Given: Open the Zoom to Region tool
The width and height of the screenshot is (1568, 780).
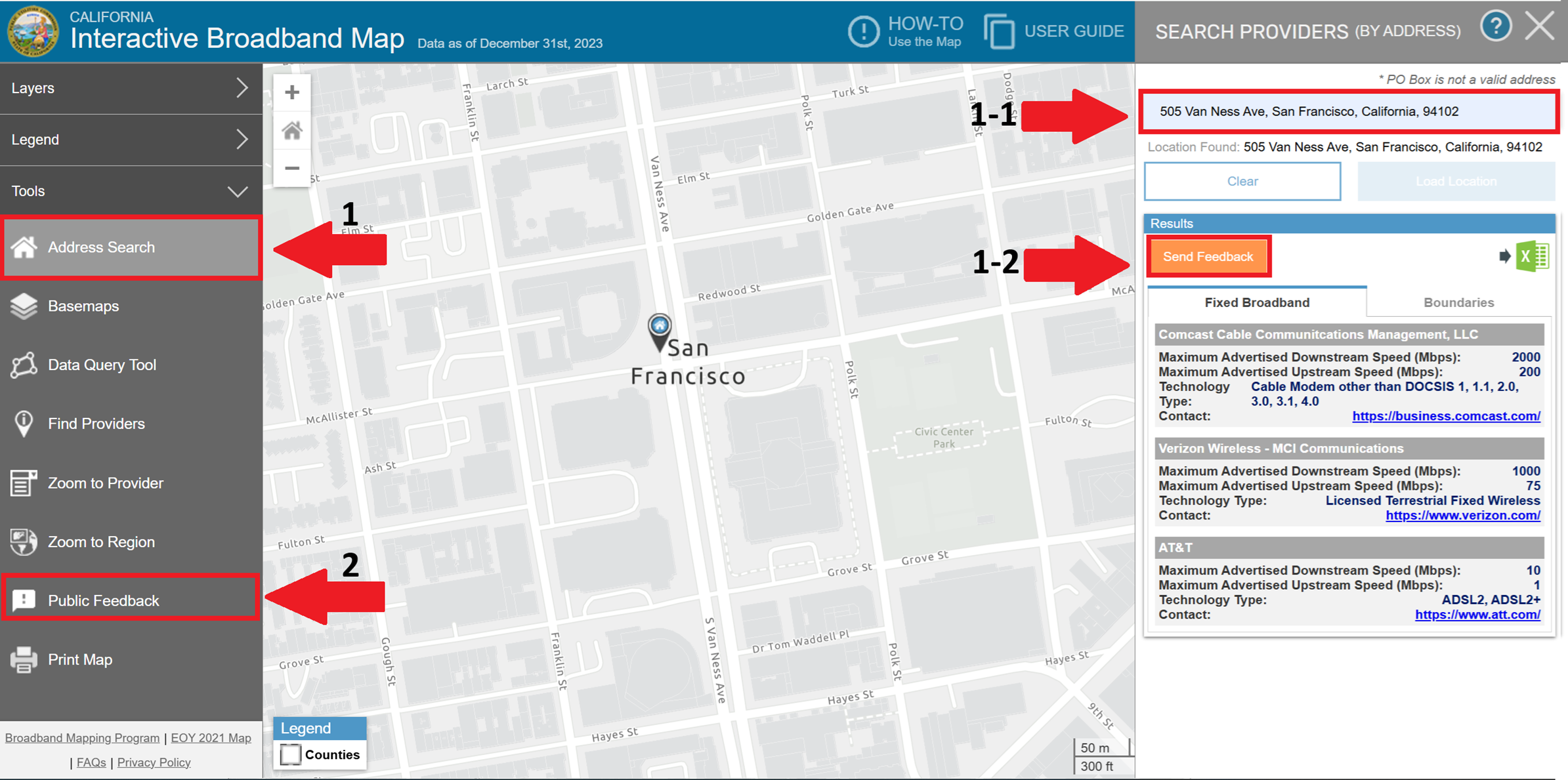Looking at the screenshot, I should 100,542.
